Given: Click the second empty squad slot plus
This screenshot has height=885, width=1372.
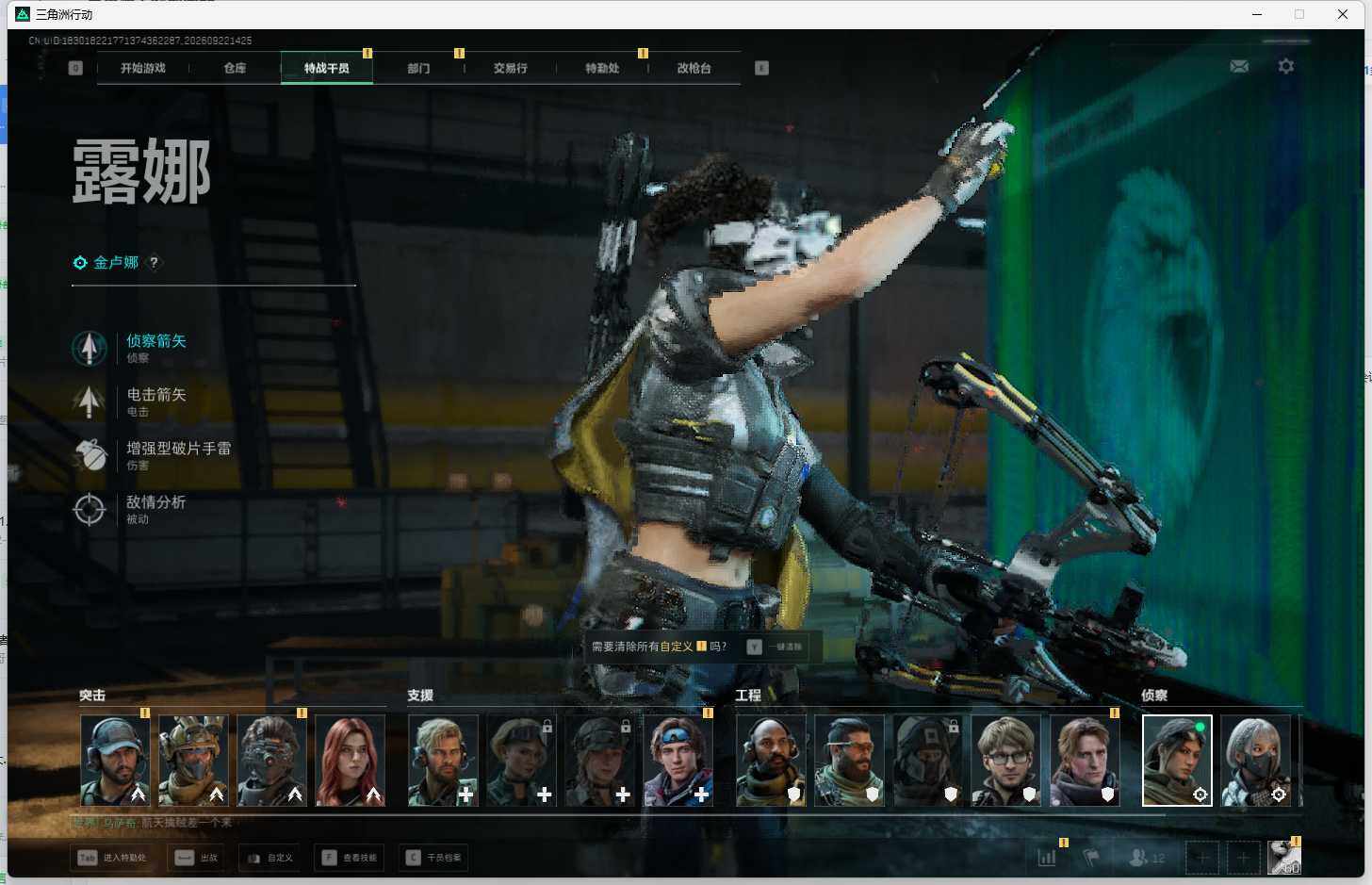Looking at the screenshot, I should 1243,858.
